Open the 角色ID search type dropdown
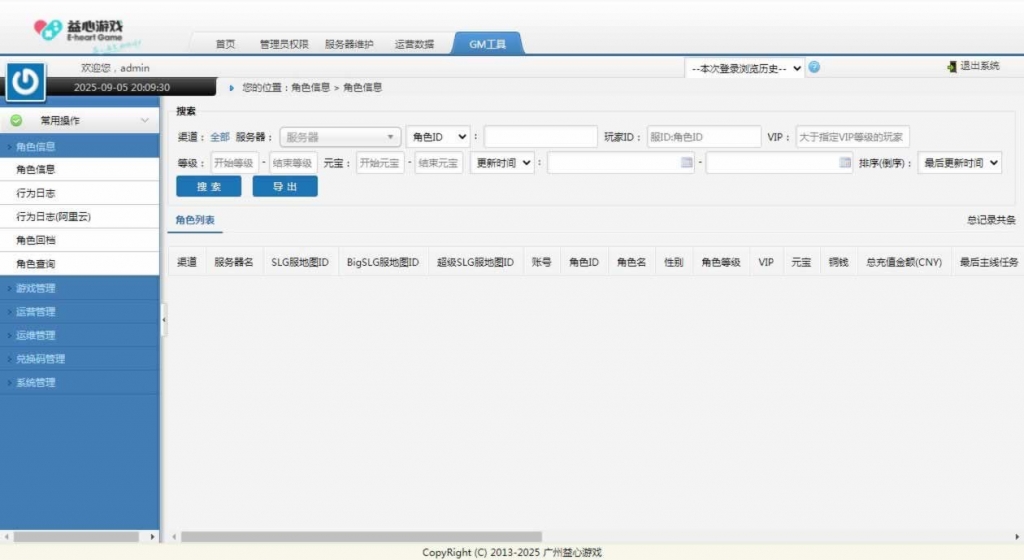 438,137
